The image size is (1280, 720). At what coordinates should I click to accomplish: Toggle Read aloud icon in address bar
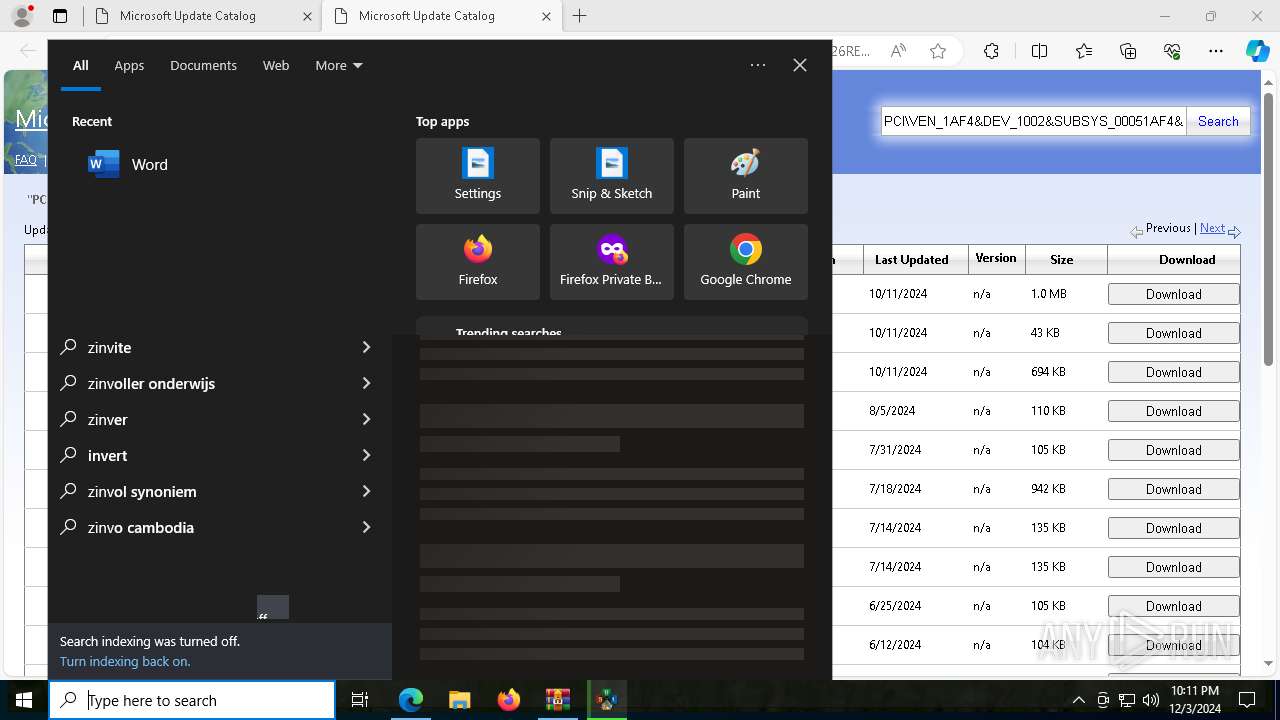pyautogui.click(x=898, y=51)
